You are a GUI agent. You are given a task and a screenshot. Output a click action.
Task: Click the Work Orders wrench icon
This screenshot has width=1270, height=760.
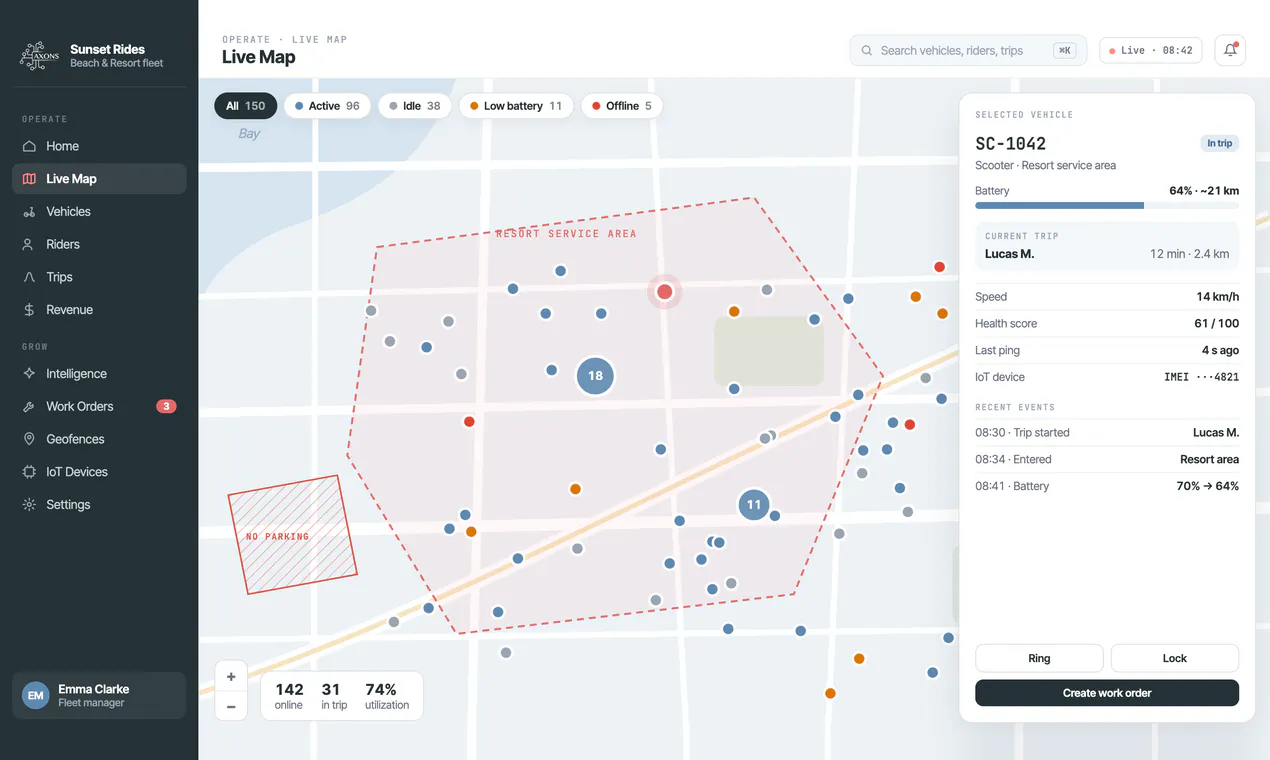click(x=29, y=407)
